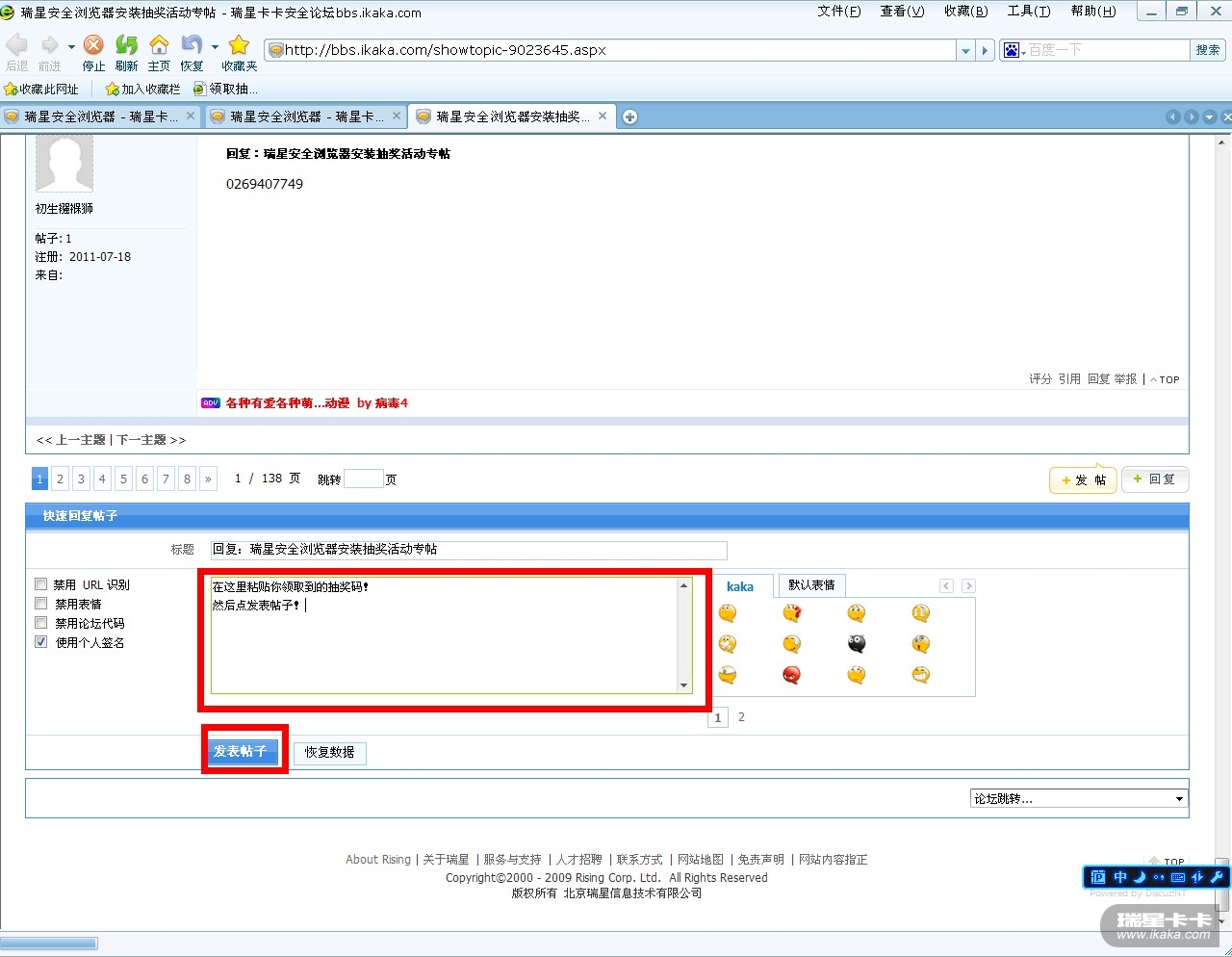Click the user avatar of 初生摇猴狮
This screenshot has width=1232, height=957.
[x=64, y=164]
